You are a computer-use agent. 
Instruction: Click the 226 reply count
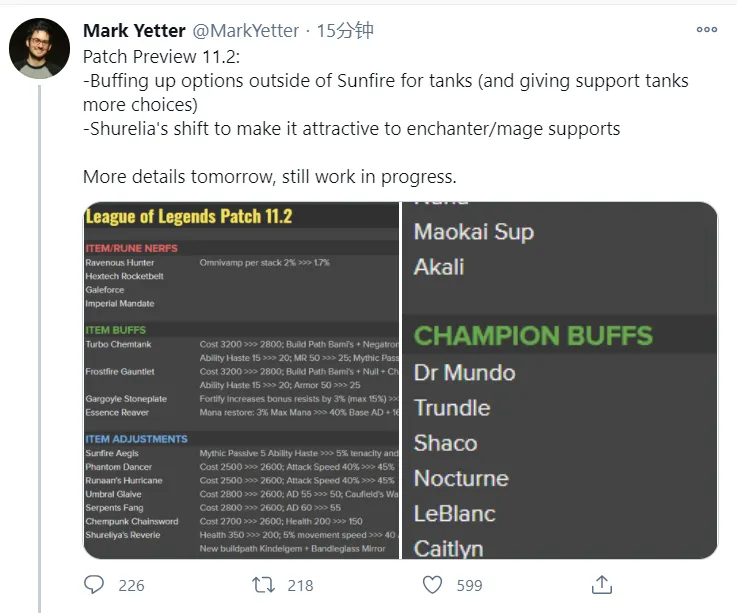[131, 585]
